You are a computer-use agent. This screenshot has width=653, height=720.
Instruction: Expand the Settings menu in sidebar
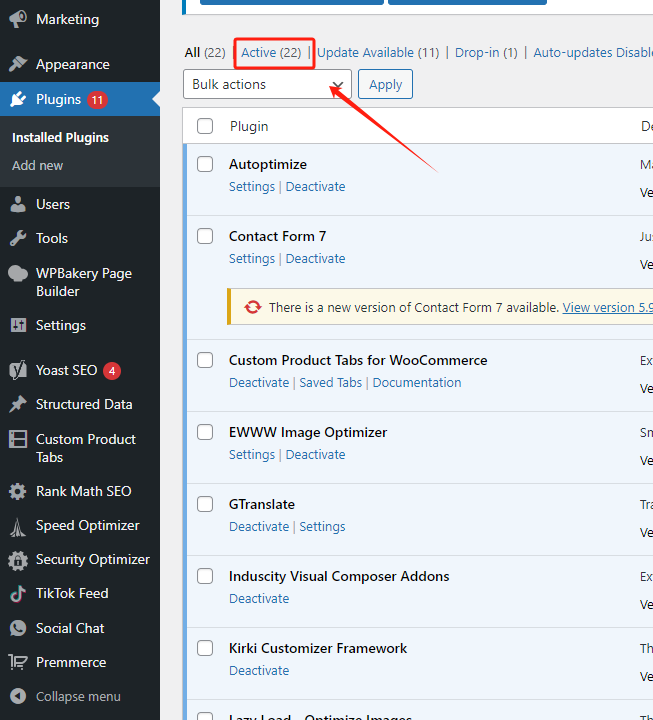[60, 325]
